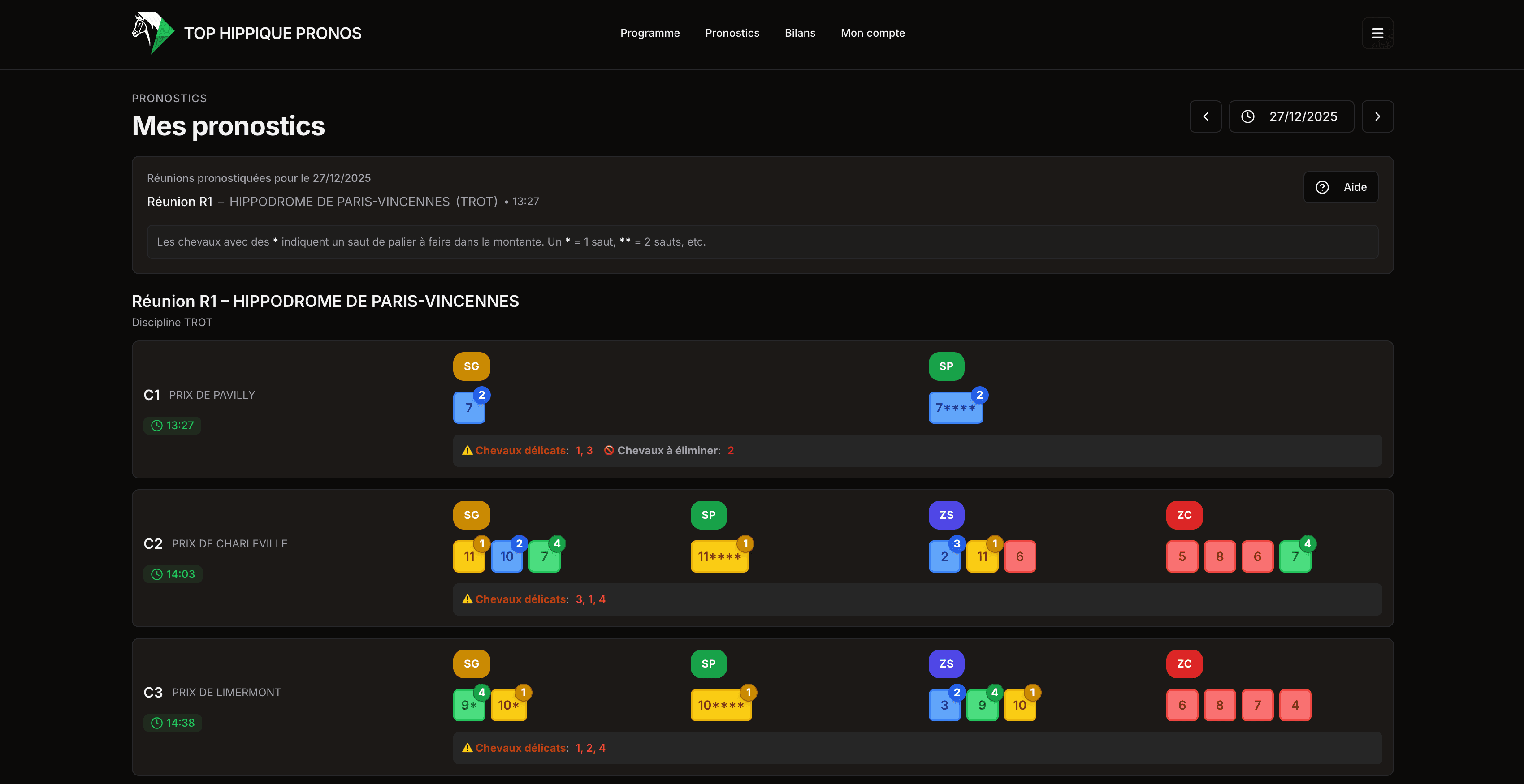Open the PRIX DE LIMERMONT race title
Image resolution: width=1524 pixels, height=784 pixels.
(x=226, y=692)
